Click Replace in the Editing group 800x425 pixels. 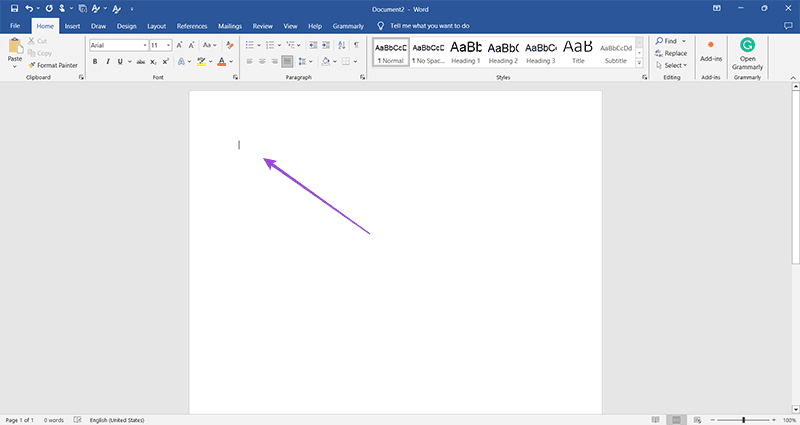coord(671,53)
